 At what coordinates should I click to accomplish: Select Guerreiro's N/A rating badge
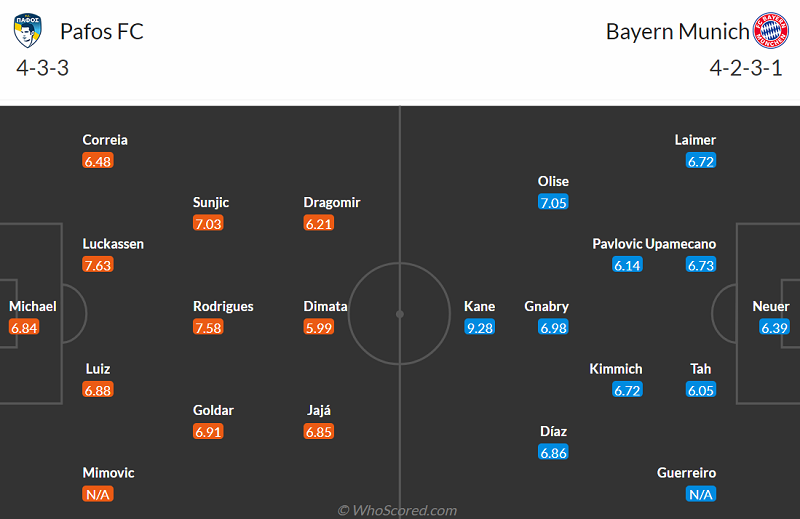click(701, 494)
